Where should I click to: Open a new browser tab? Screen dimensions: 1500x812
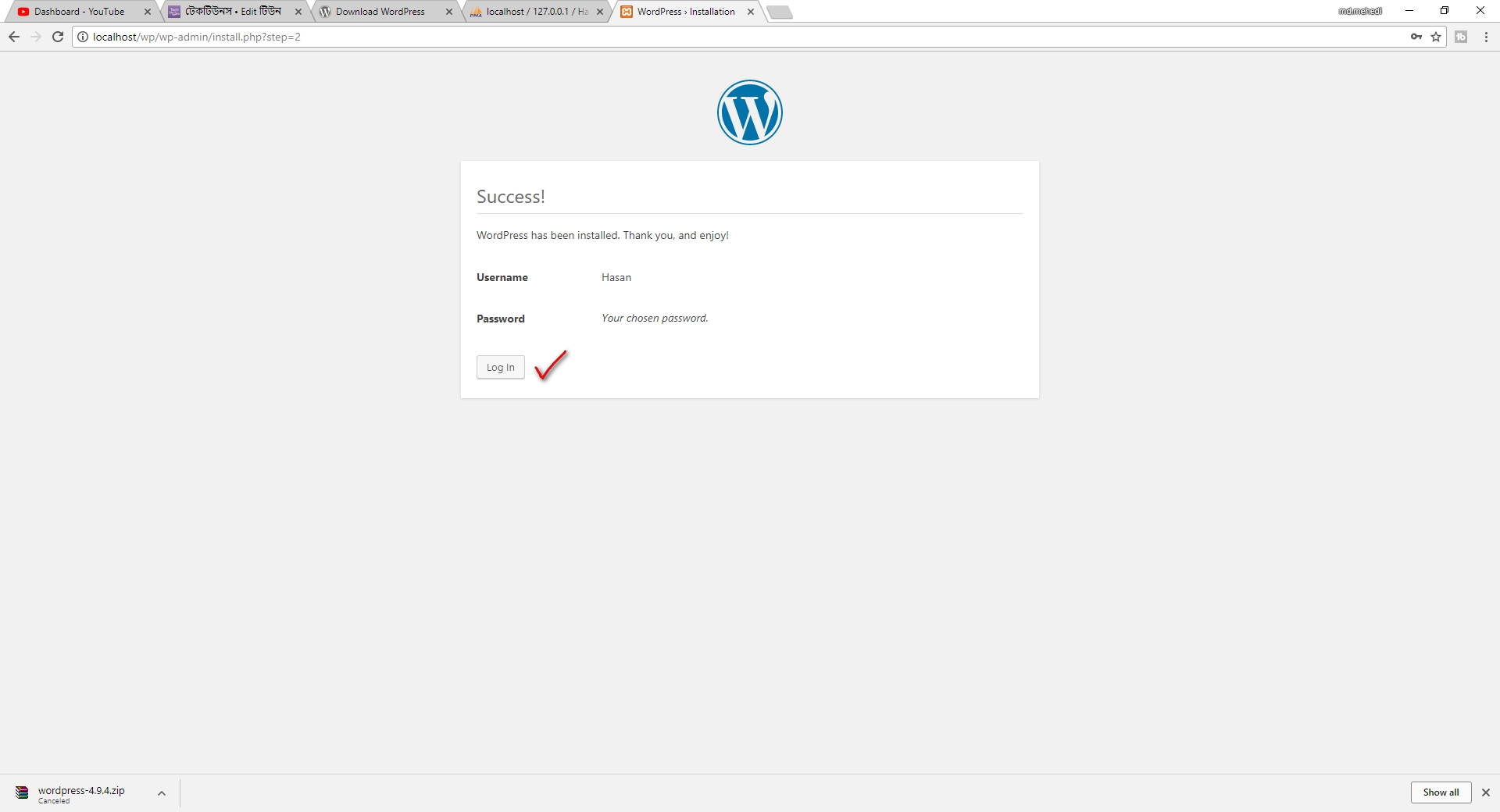point(780,12)
